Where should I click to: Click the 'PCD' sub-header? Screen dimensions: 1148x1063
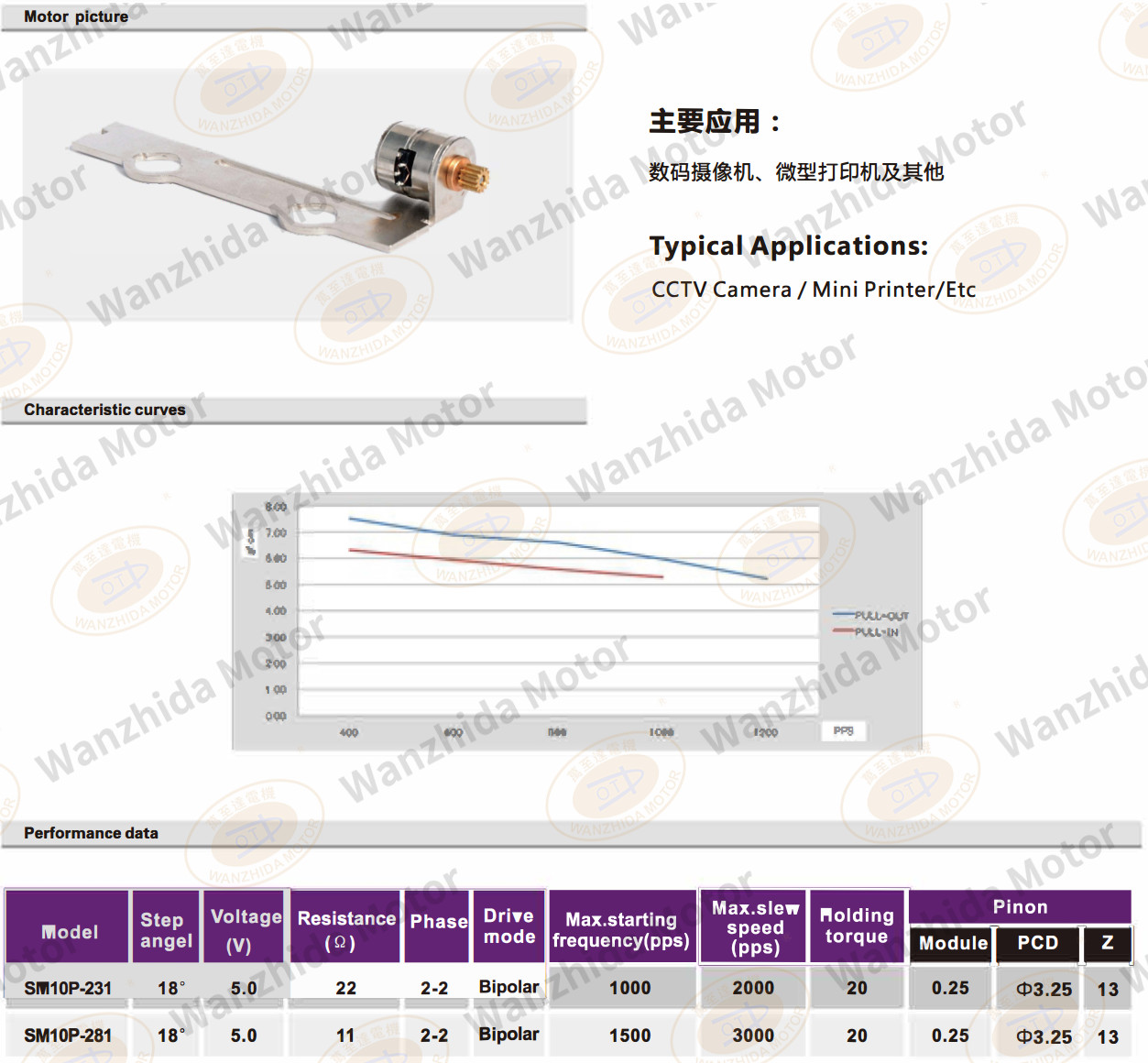coord(1037,944)
